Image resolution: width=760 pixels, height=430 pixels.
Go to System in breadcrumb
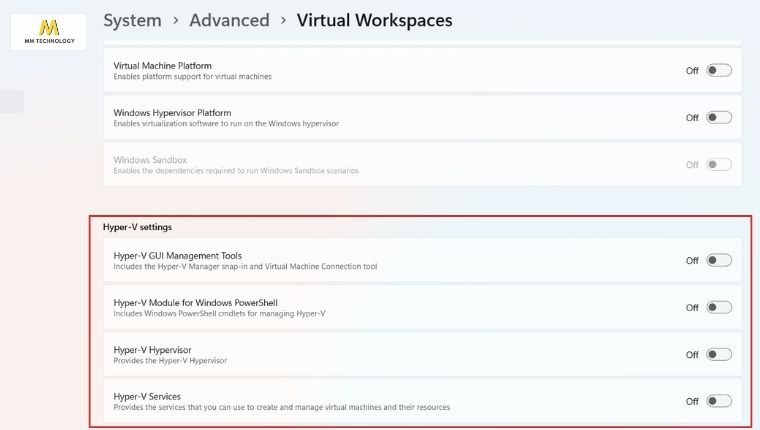click(132, 20)
